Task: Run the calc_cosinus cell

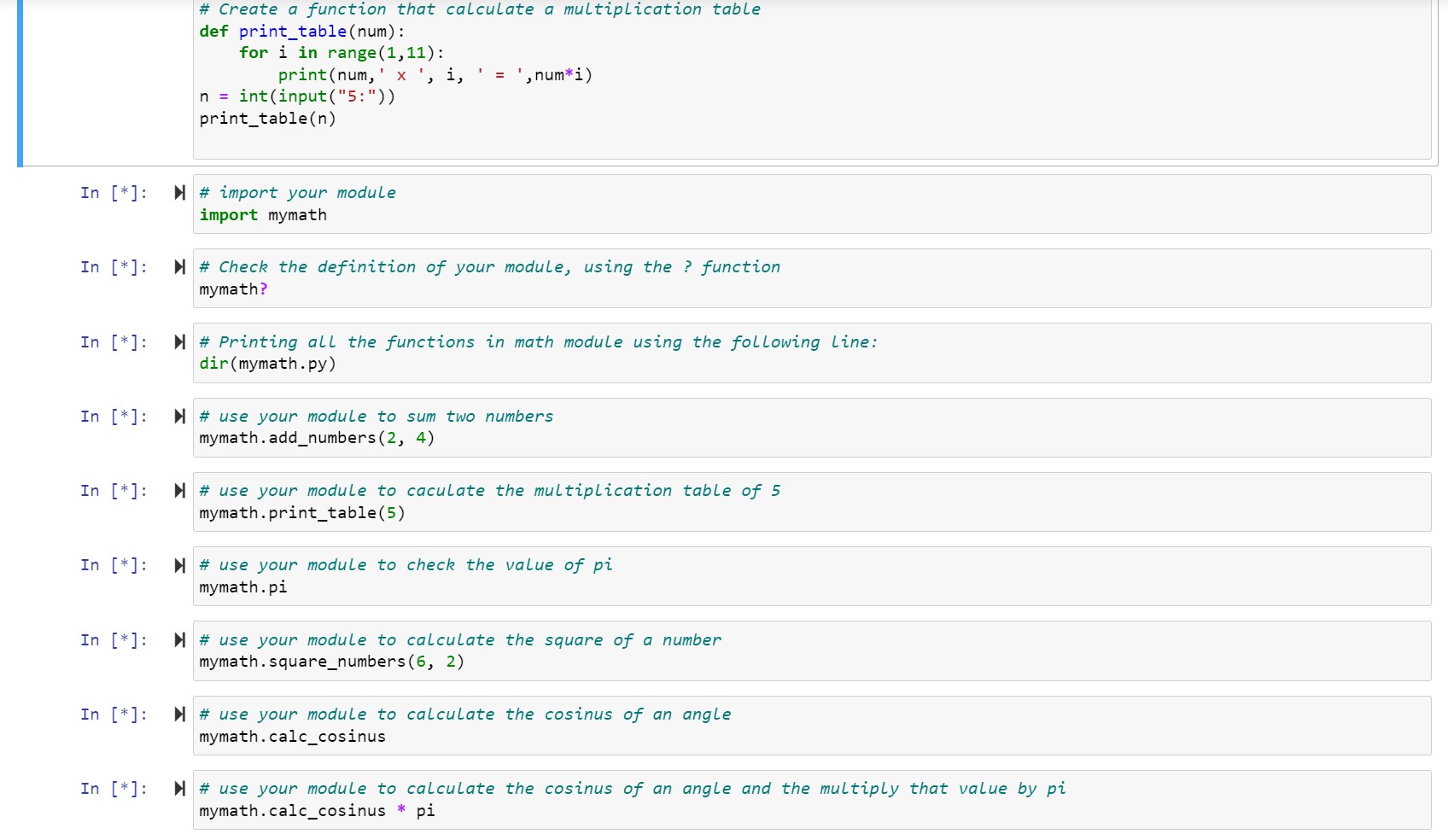Action: [x=179, y=715]
